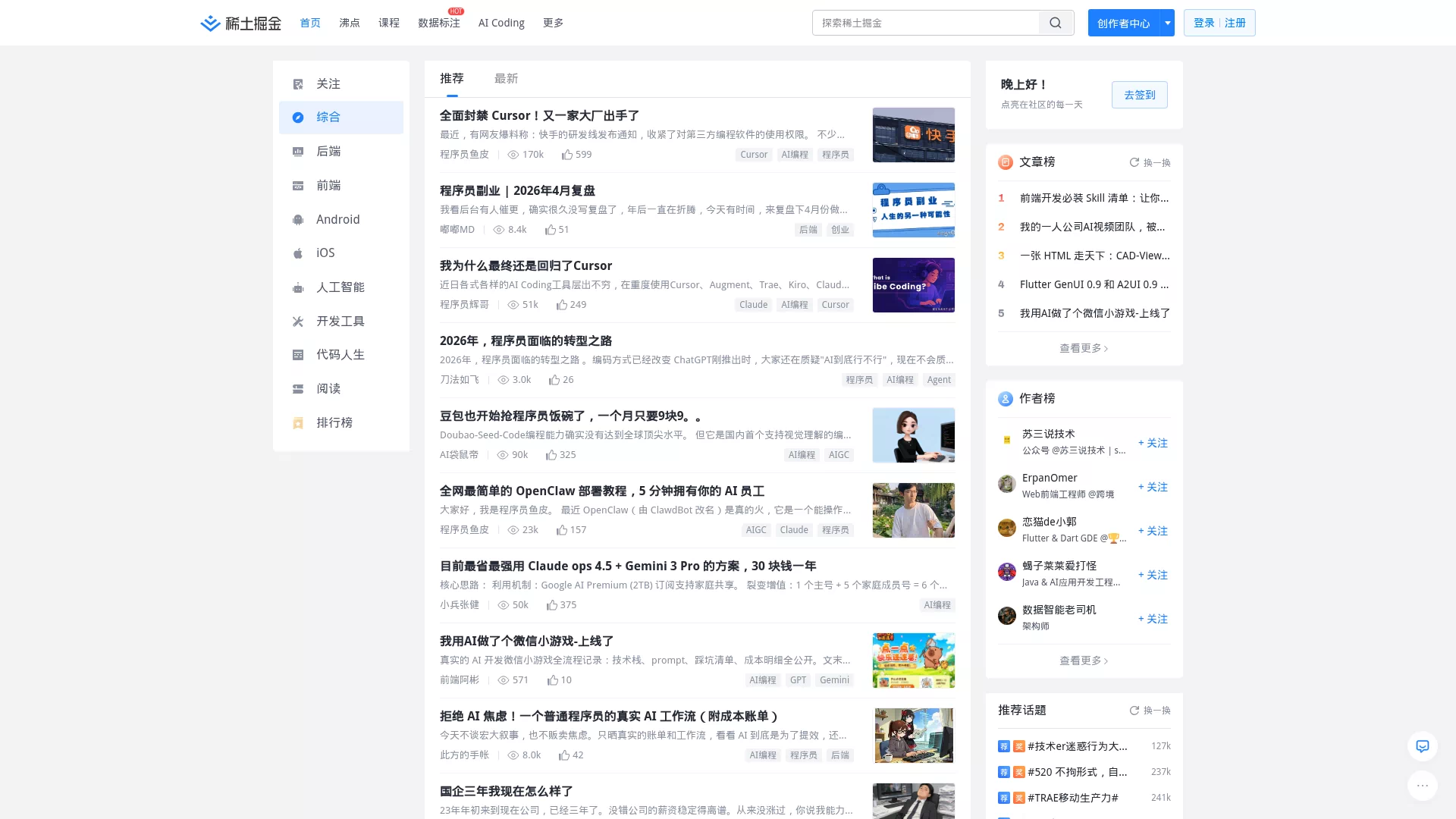This screenshot has height=819, width=1456.
Task: Click Cursor tag on 全面封禁 article
Action: click(754, 155)
